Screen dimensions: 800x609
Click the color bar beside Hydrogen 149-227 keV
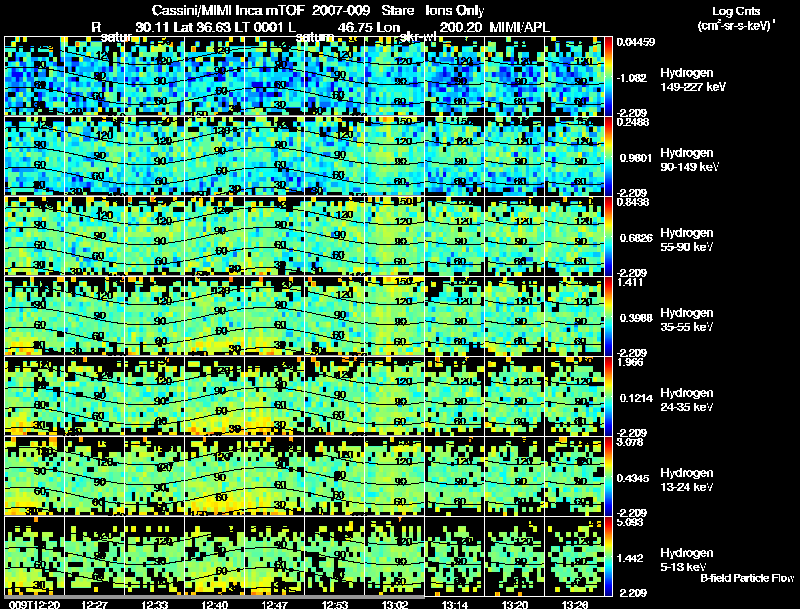(608, 76)
